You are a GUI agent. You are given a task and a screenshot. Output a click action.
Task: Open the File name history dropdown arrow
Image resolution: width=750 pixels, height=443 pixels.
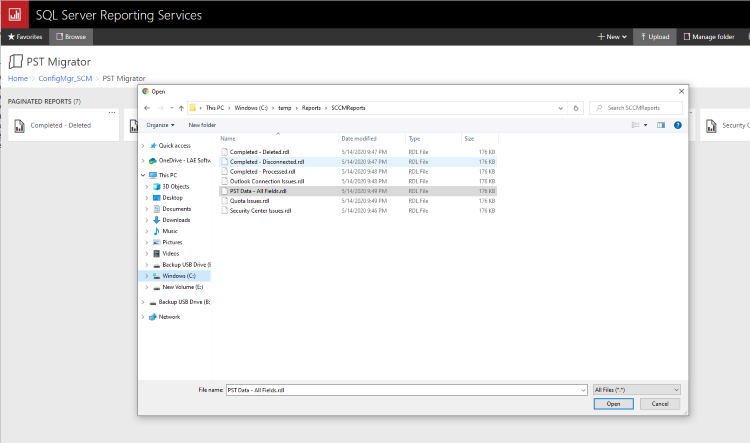[583, 390]
